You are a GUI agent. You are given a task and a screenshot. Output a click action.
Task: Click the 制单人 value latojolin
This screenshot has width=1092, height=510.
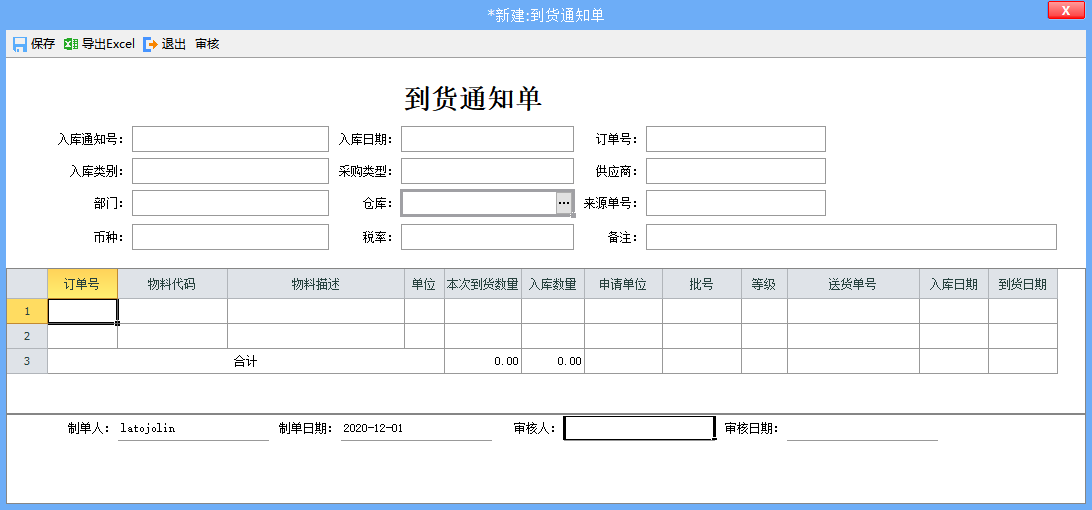click(x=148, y=428)
